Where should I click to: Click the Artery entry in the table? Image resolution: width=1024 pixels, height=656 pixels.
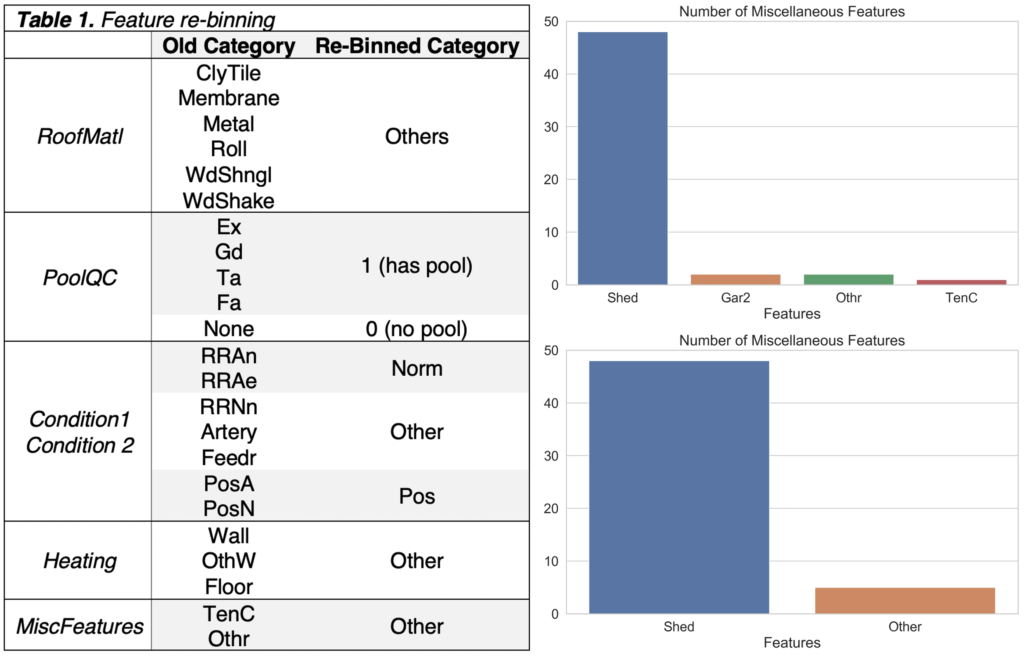pyautogui.click(x=229, y=432)
